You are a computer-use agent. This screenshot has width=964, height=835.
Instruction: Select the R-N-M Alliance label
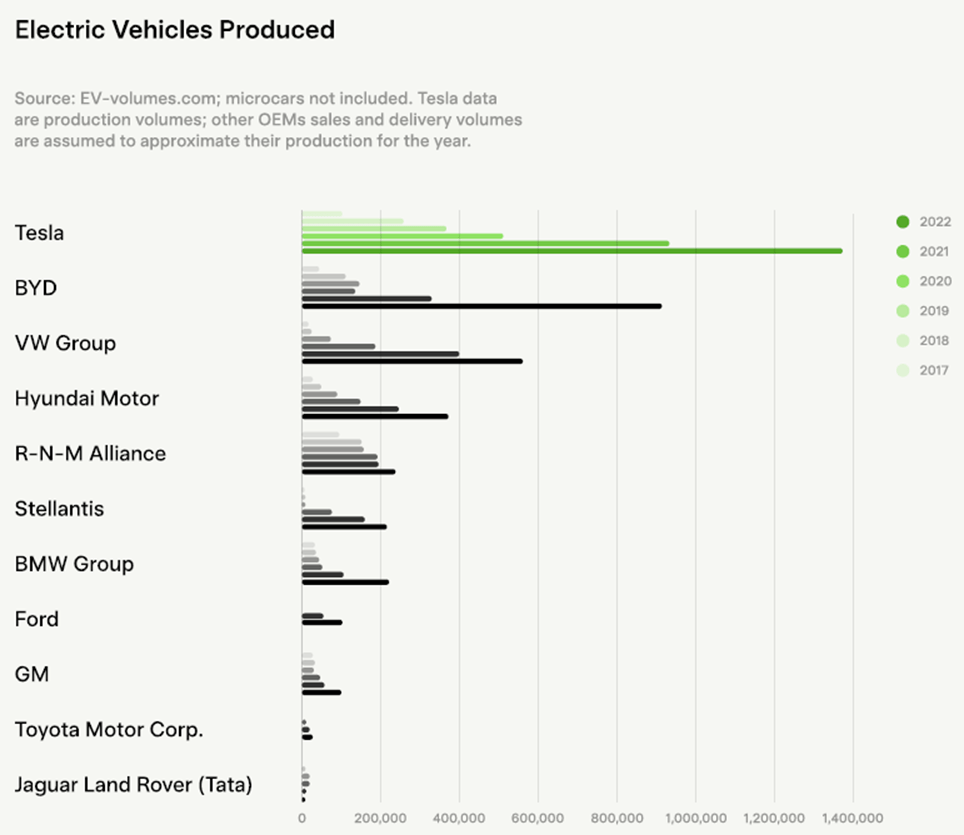click(90, 454)
